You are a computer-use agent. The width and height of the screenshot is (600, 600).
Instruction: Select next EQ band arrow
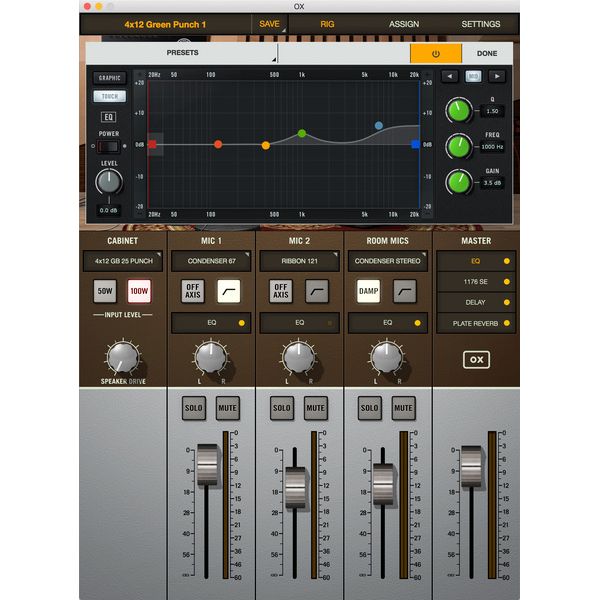pos(497,76)
